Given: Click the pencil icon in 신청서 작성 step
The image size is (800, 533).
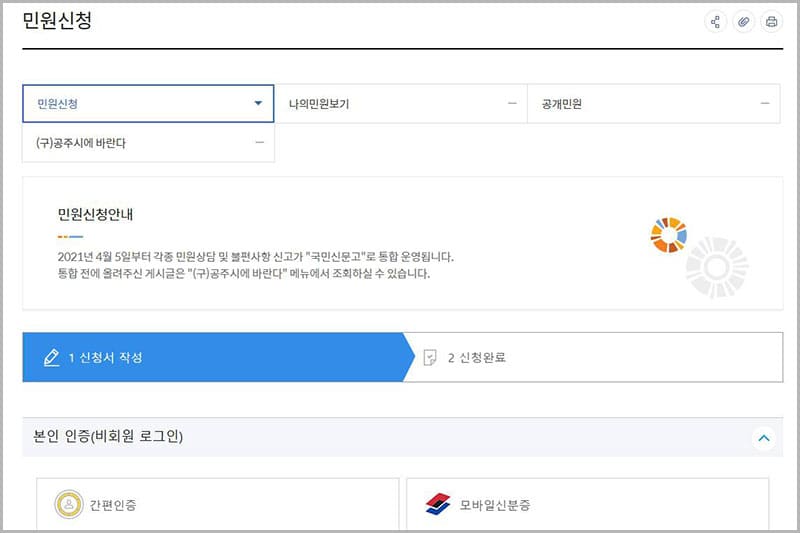Looking at the screenshot, I should tap(52, 358).
